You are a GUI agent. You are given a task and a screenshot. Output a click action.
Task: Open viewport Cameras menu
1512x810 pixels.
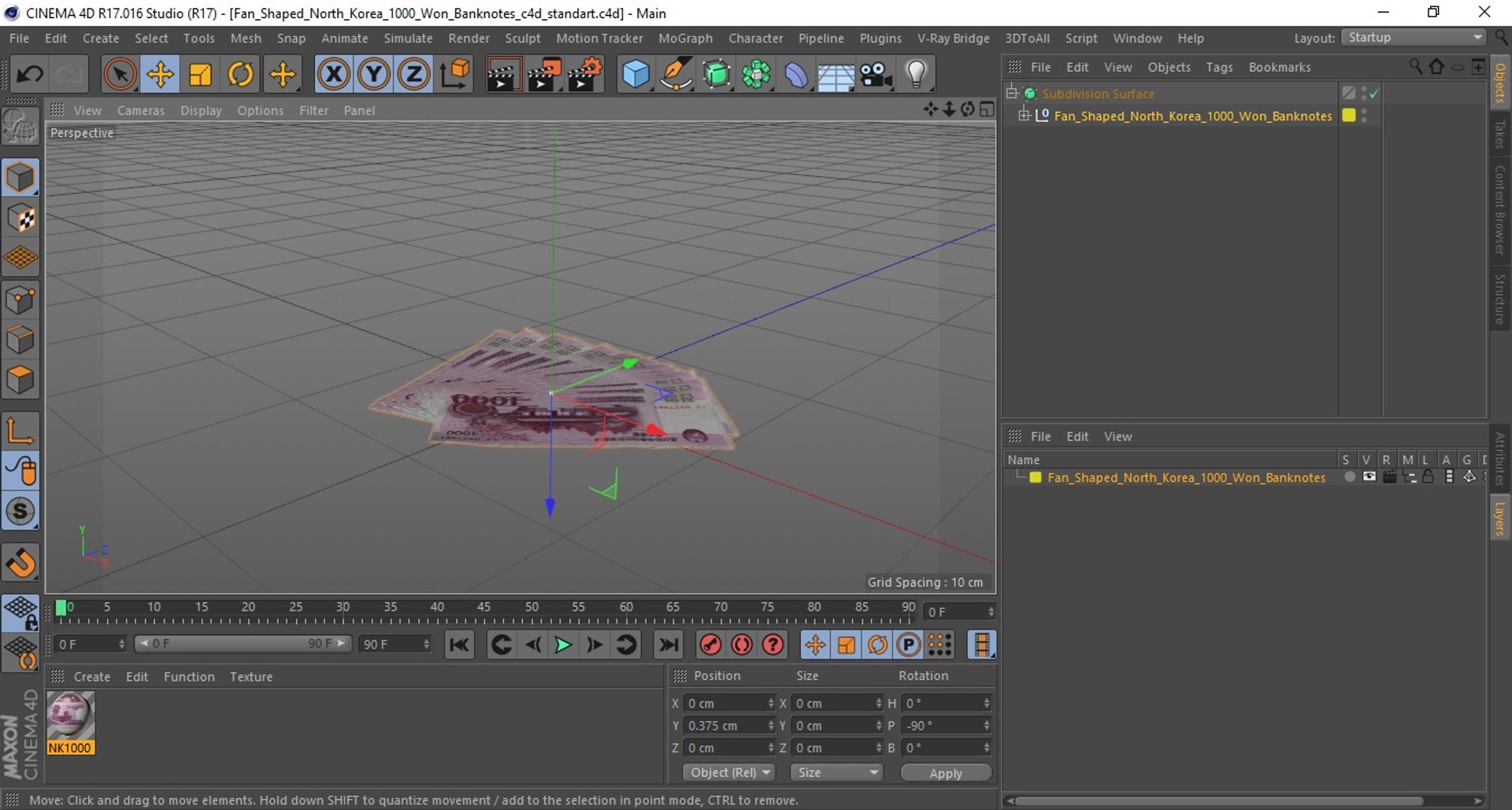tap(141, 110)
